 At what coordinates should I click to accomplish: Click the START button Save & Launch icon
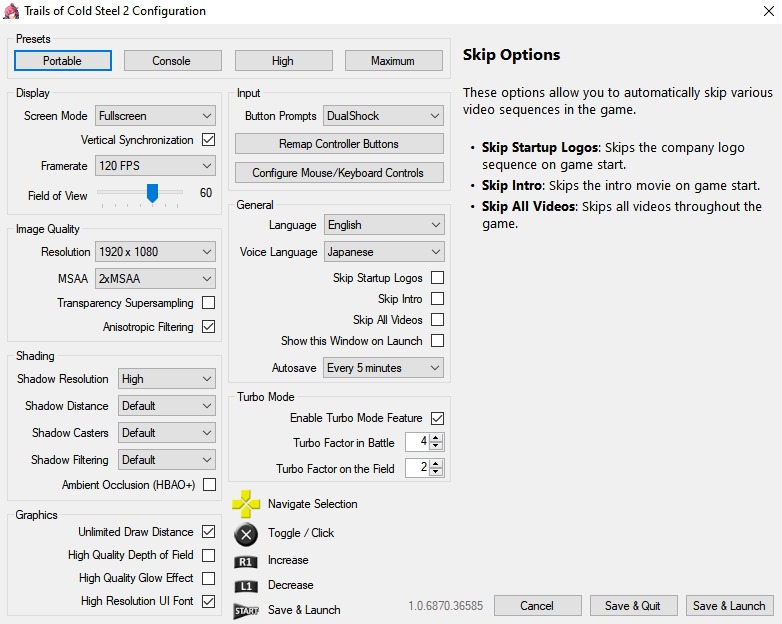click(x=246, y=611)
